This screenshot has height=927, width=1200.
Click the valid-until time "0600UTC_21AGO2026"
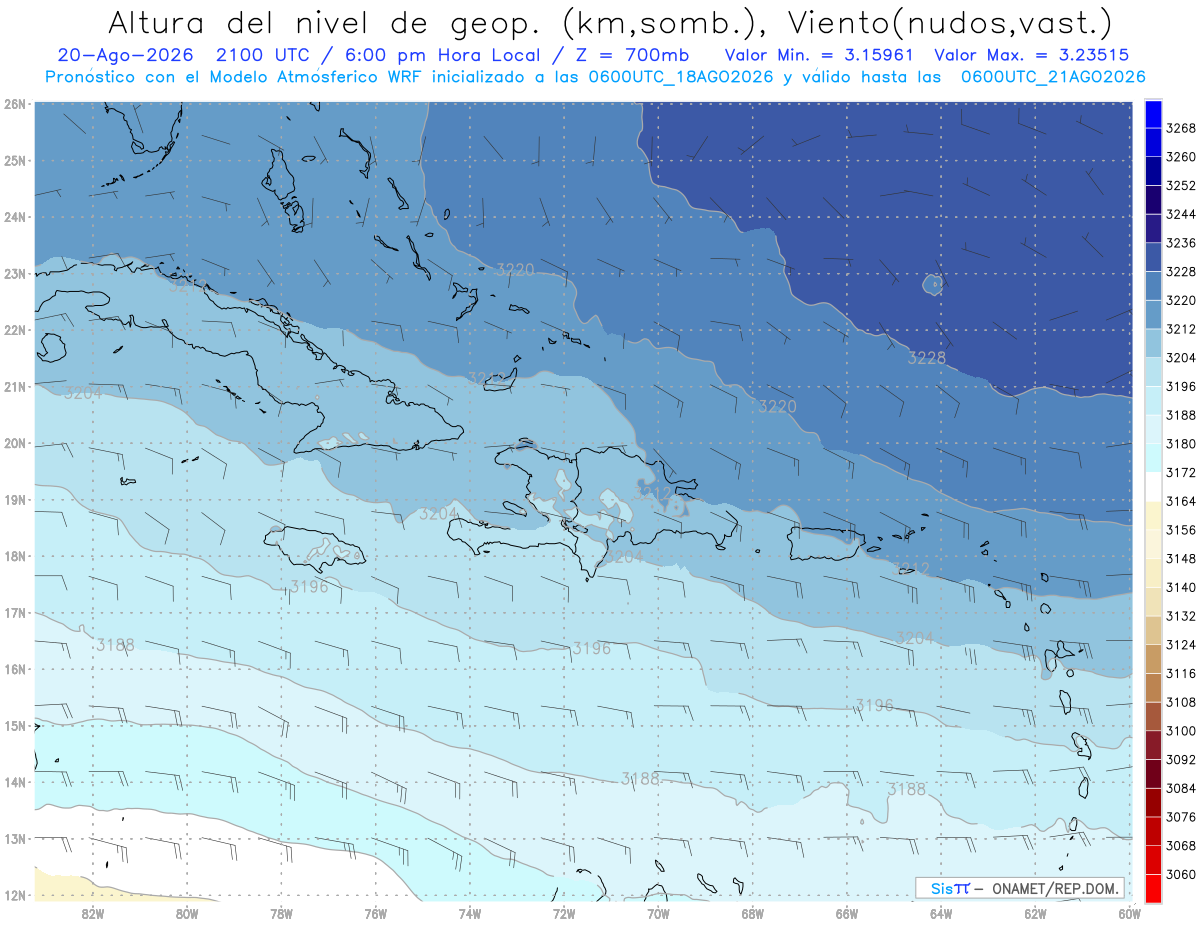[1052, 77]
